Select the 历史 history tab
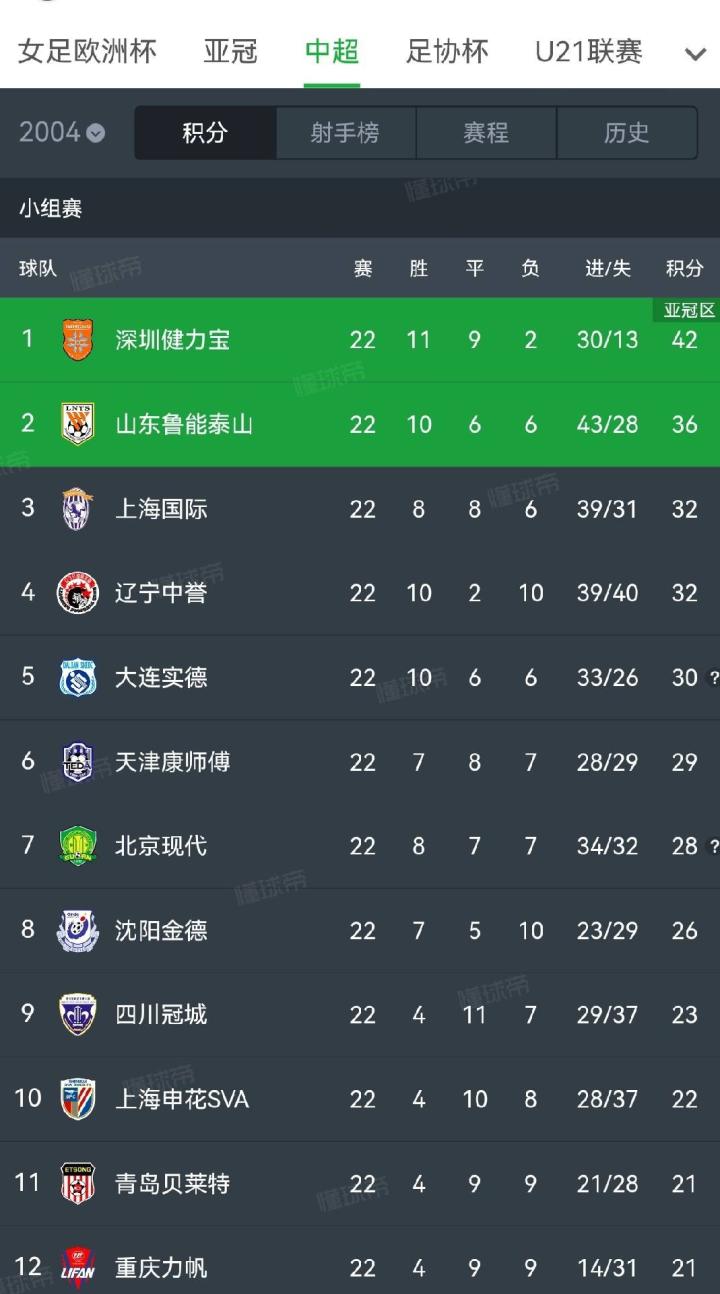This screenshot has width=720, height=1294. pyautogui.click(x=627, y=133)
